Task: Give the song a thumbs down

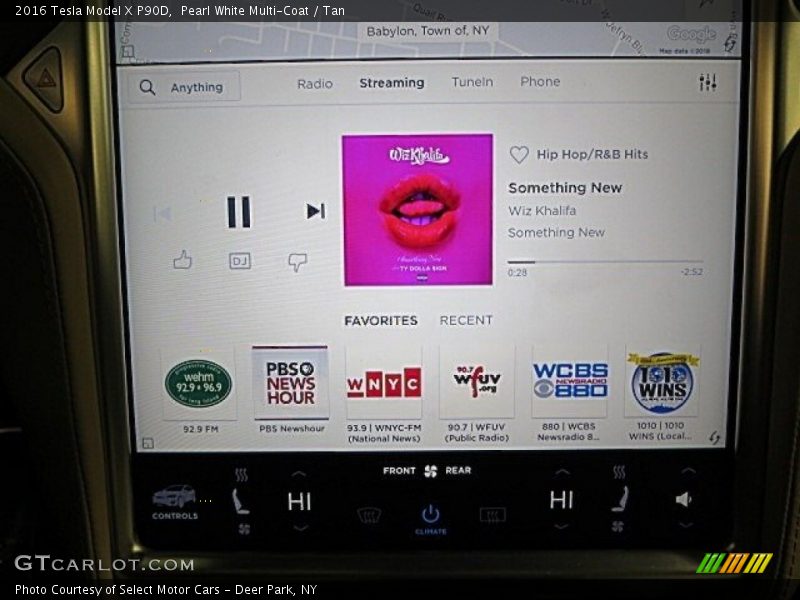Action: (297, 262)
